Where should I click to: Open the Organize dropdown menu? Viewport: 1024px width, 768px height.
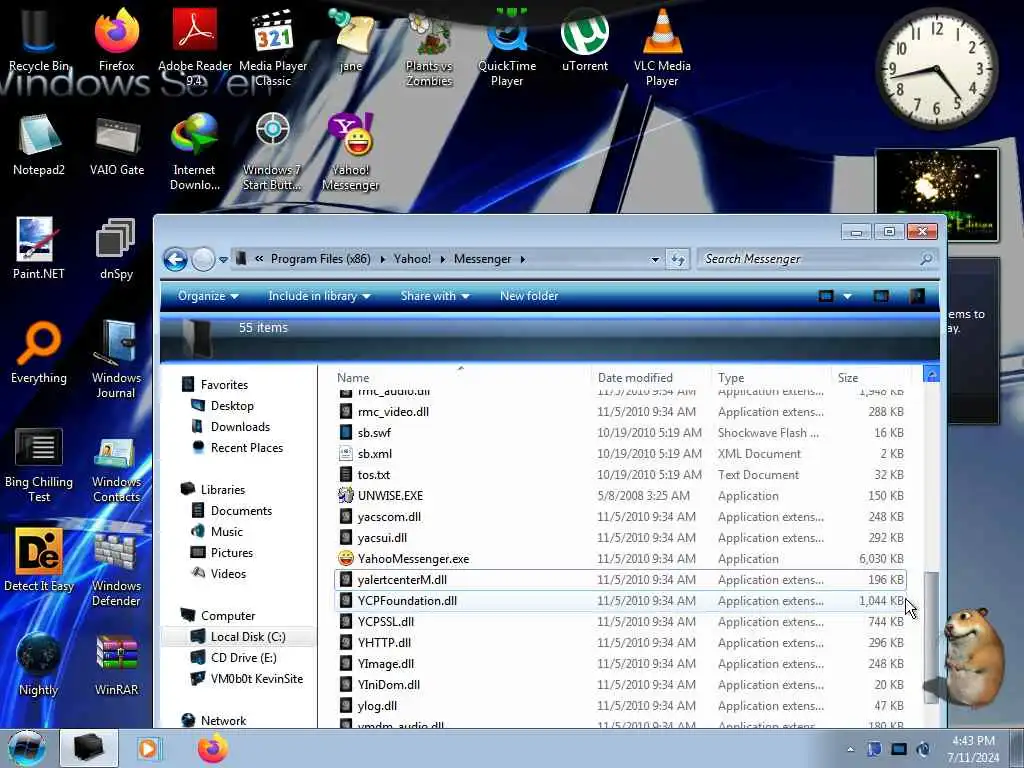[208, 296]
